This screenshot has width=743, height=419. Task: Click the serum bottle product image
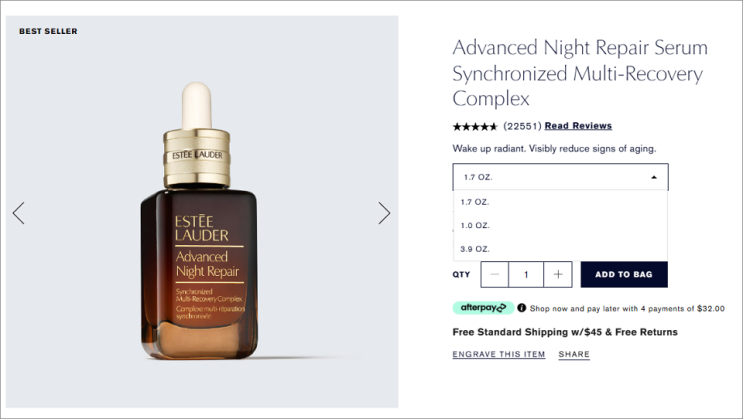point(199,220)
